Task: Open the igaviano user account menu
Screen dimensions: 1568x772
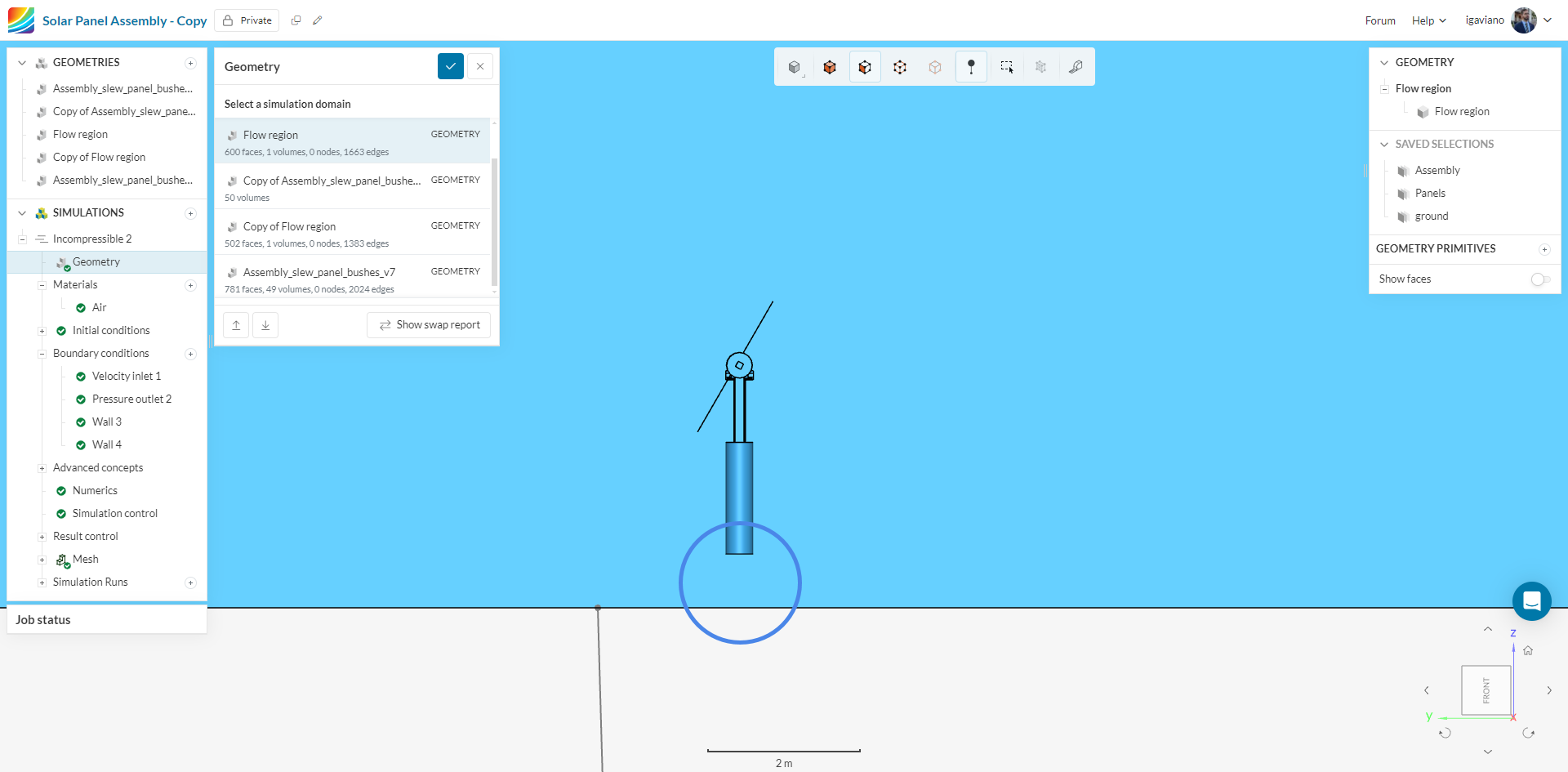Action: pos(1508,20)
